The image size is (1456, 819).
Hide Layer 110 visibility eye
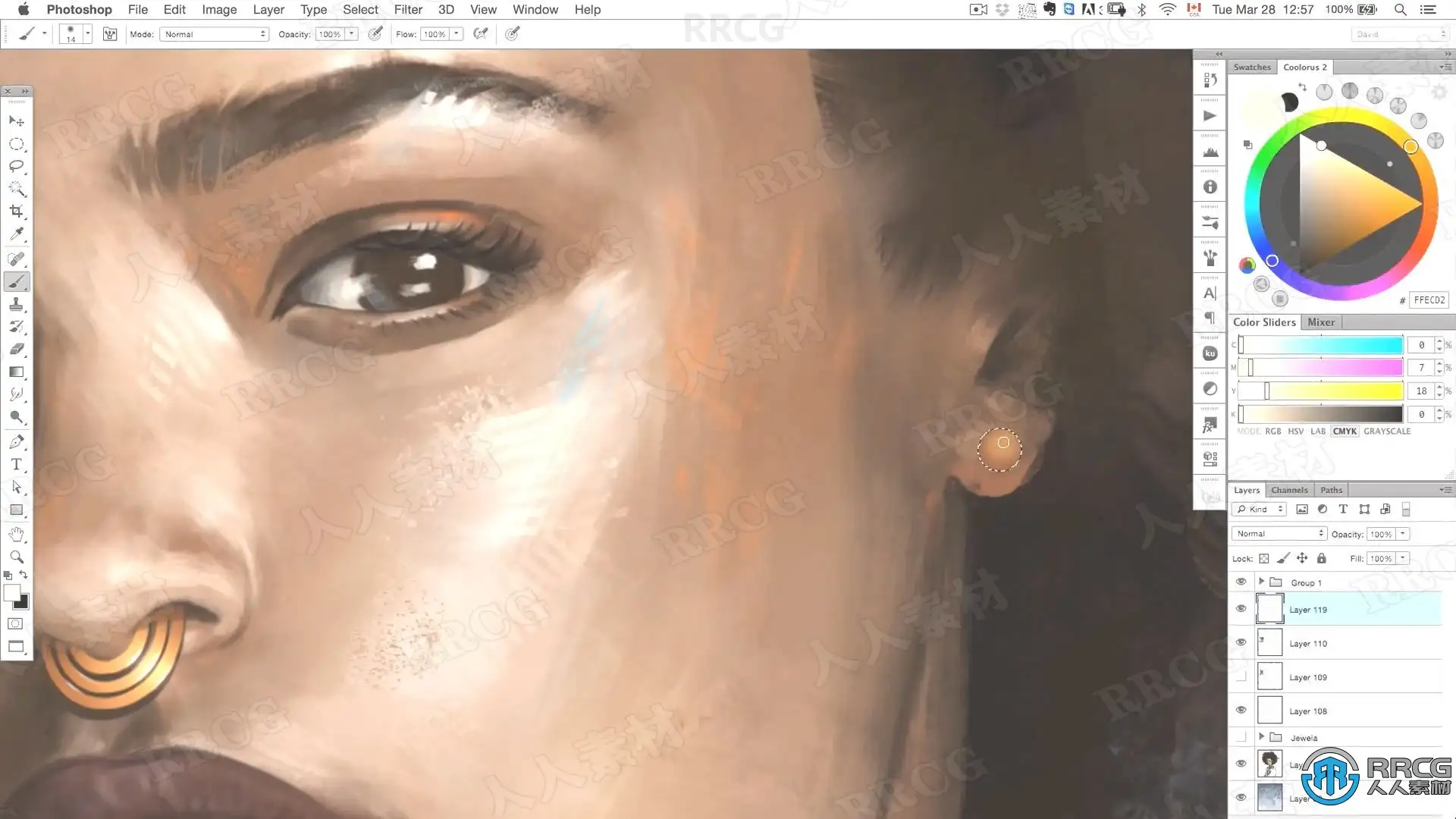[1241, 643]
